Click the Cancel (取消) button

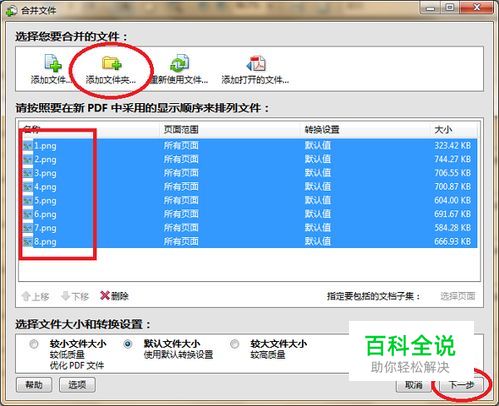[x=414, y=385]
